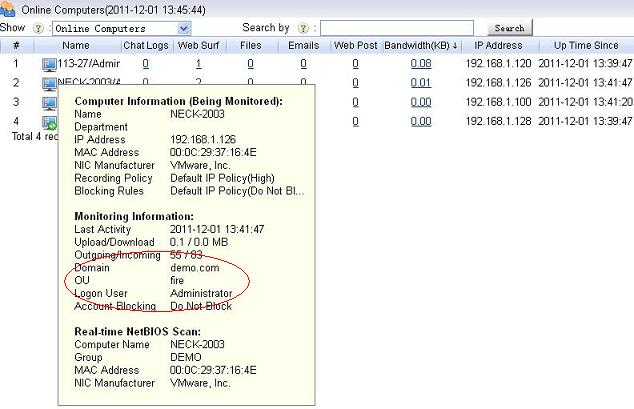The width and height of the screenshot is (634, 409).
Task: Click the Search button
Action: [510, 29]
